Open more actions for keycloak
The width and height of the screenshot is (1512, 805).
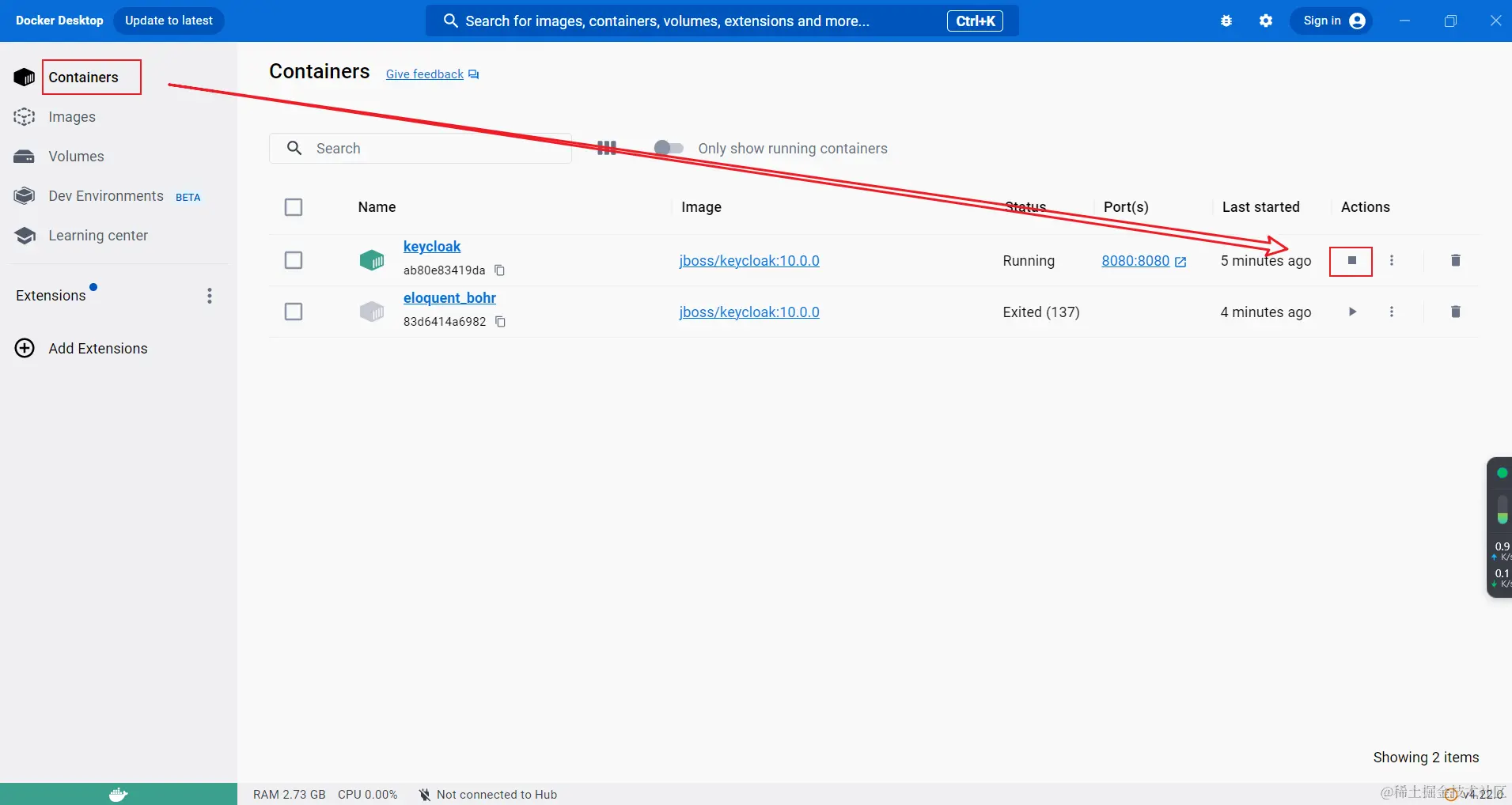(x=1392, y=260)
